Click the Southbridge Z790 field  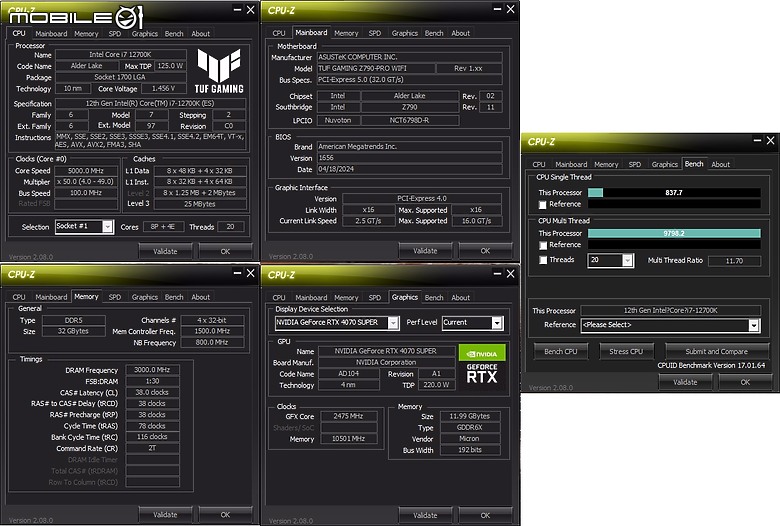pos(409,107)
